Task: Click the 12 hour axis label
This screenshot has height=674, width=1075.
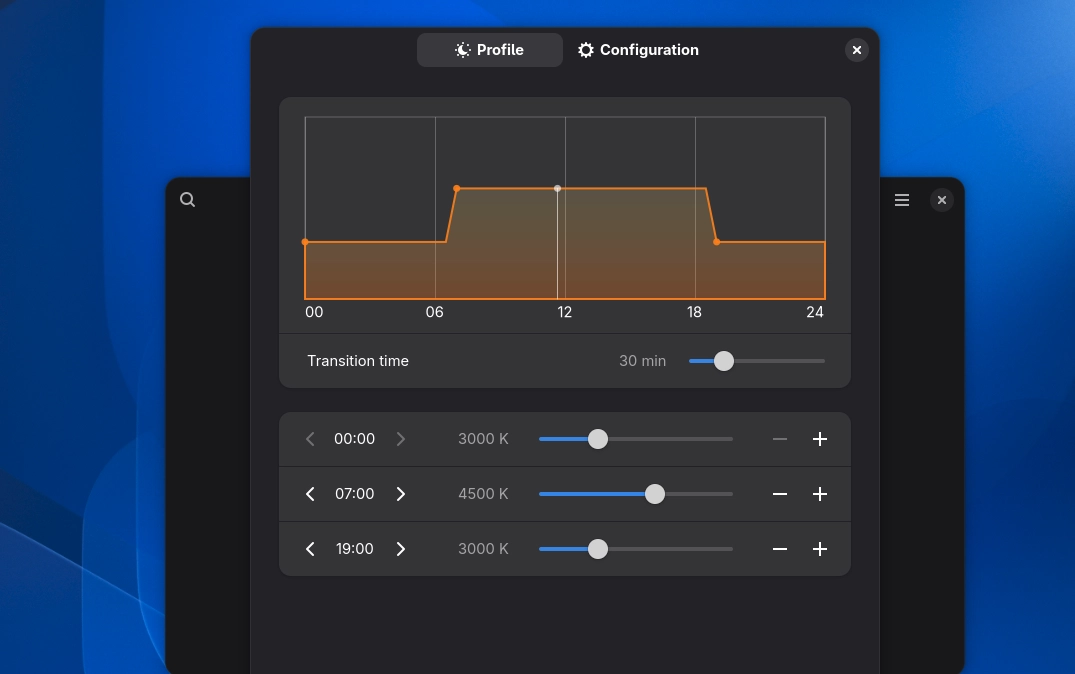Action: (564, 312)
